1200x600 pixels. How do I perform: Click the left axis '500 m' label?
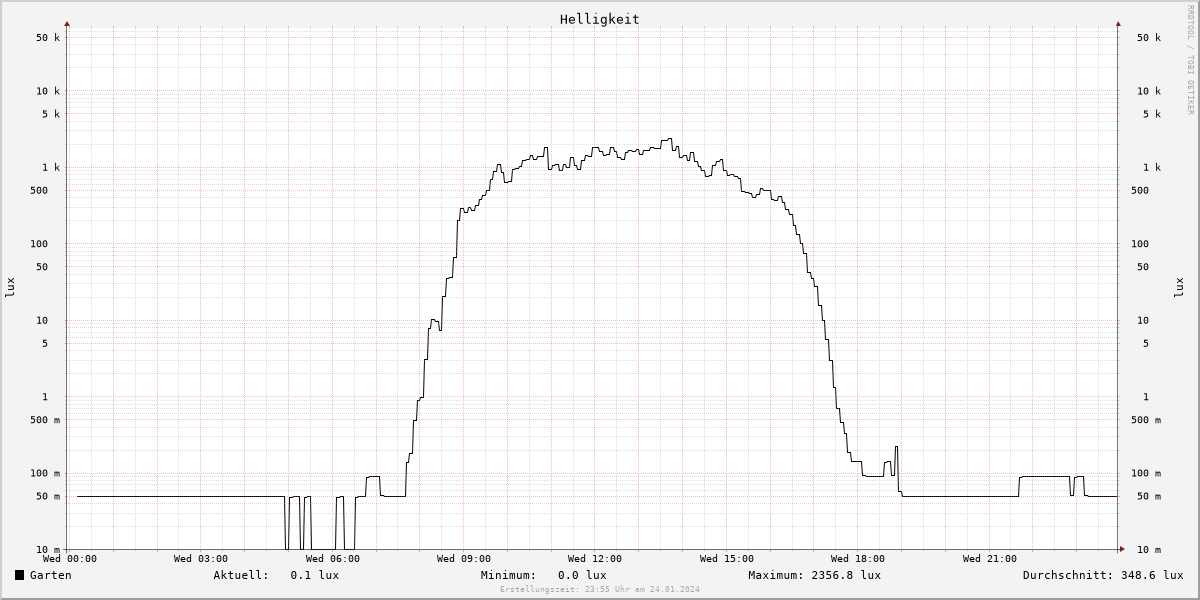click(x=45, y=420)
